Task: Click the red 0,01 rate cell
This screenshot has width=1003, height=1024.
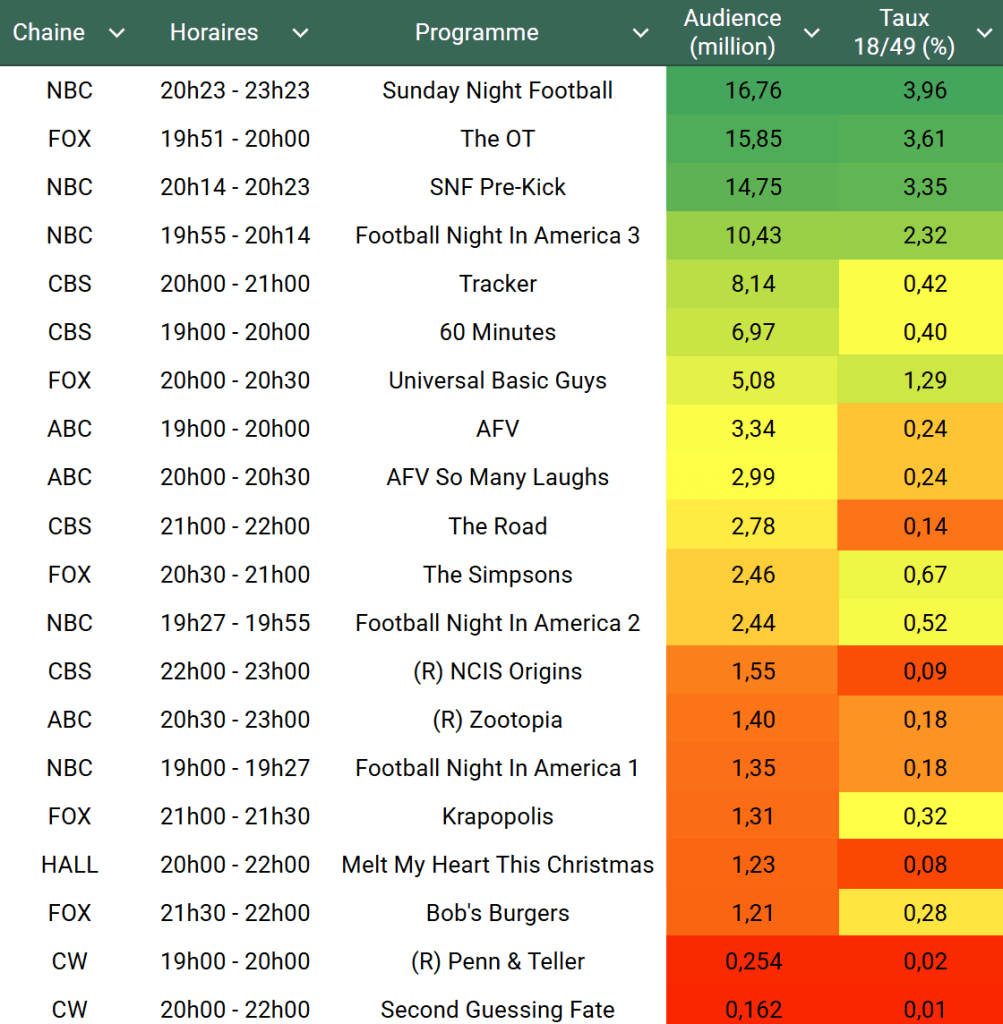Action: [x=924, y=1009]
